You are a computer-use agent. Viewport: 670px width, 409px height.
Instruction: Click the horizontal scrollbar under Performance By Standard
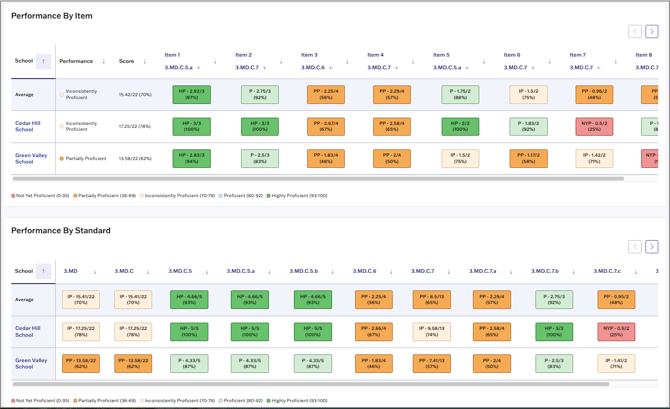(x=311, y=384)
